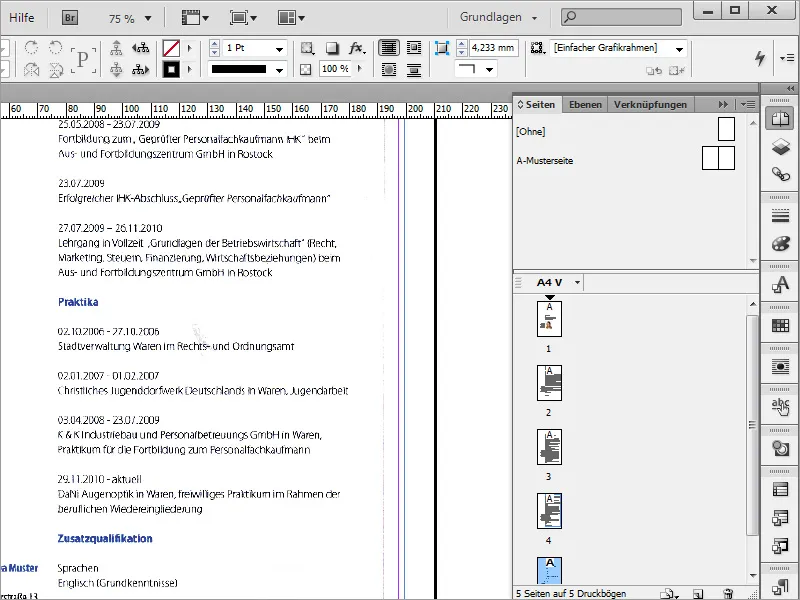Apply effect to object icon
This screenshot has height=600, width=800.
[x=307, y=48]
